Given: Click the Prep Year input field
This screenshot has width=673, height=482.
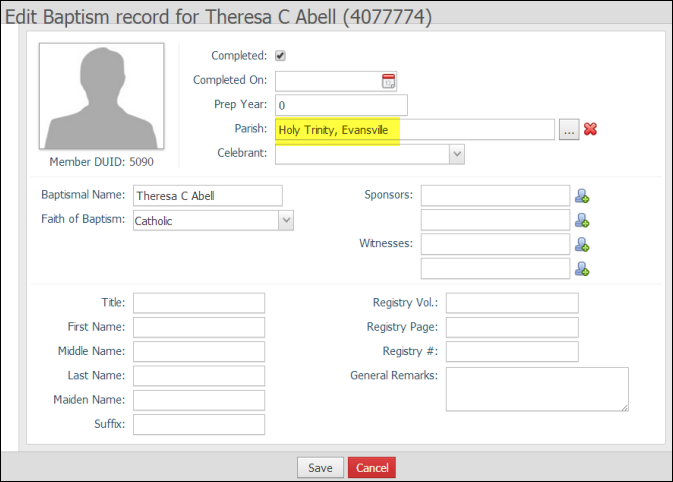Looking at the screenshot, I should point(341,105).
